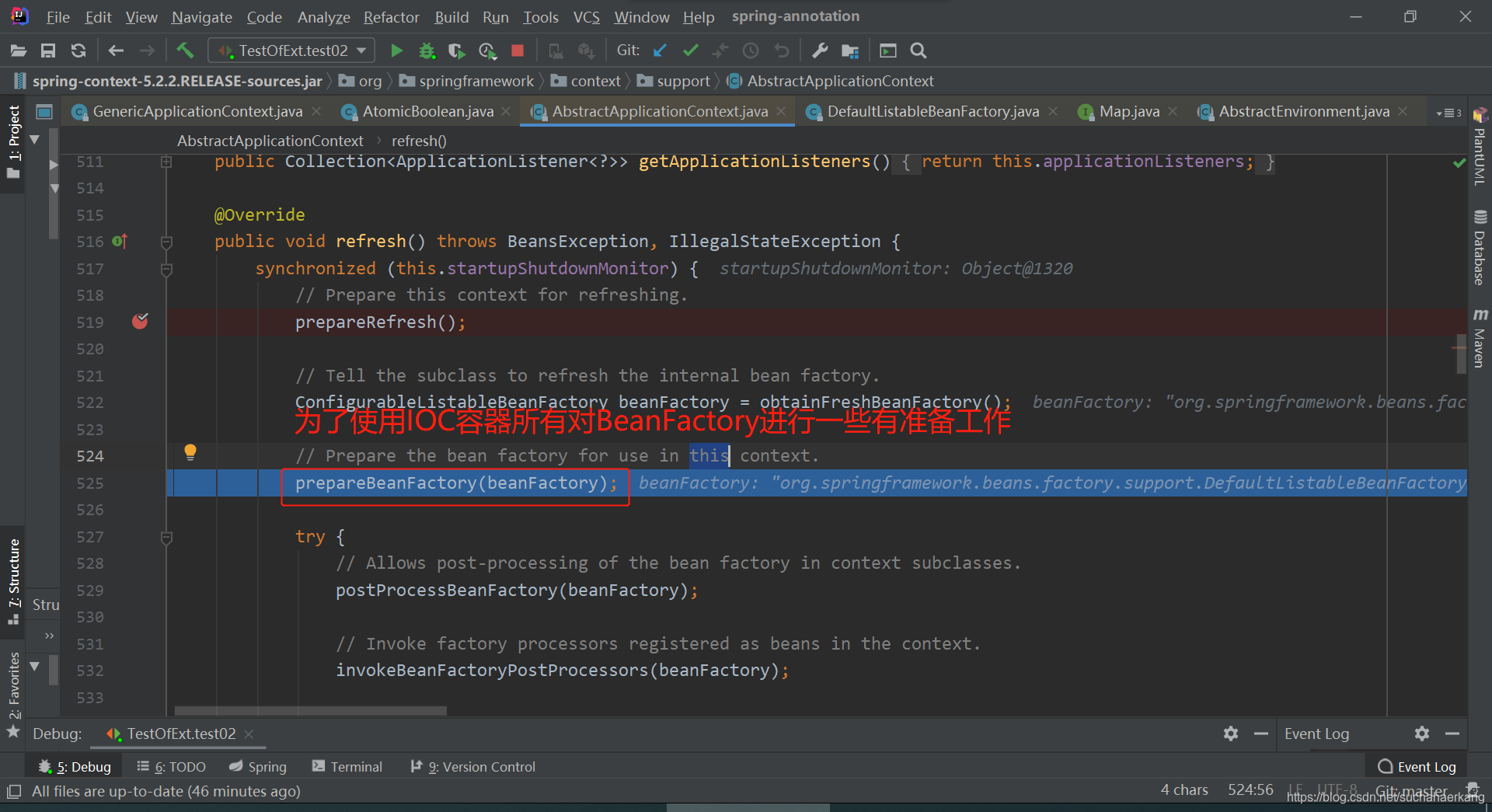This screenshot has width=1492, height=812.
Task: Show hidden tabs list dropdown
Action: (x=1448, y=113)
